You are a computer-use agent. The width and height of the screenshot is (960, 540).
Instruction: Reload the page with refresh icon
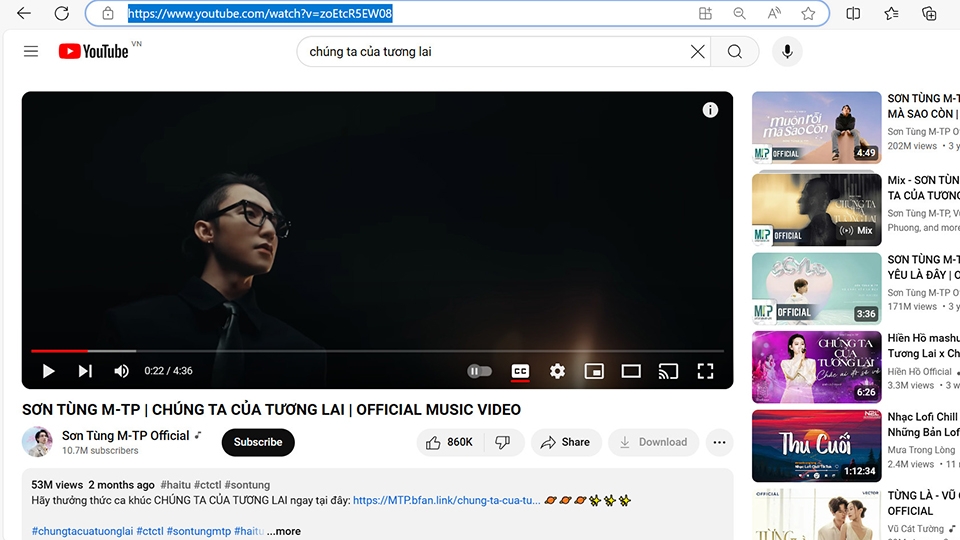click(62, 13)
